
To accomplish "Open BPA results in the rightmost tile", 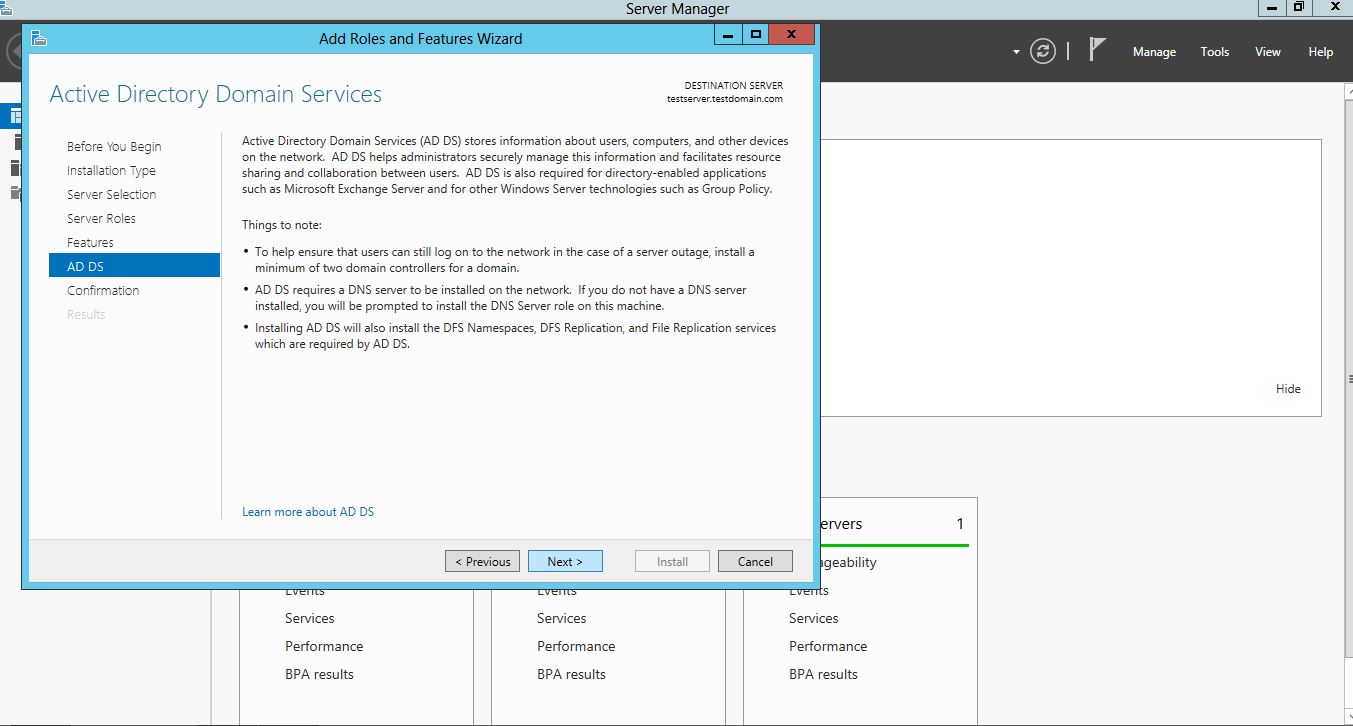I will coord(823,674).
